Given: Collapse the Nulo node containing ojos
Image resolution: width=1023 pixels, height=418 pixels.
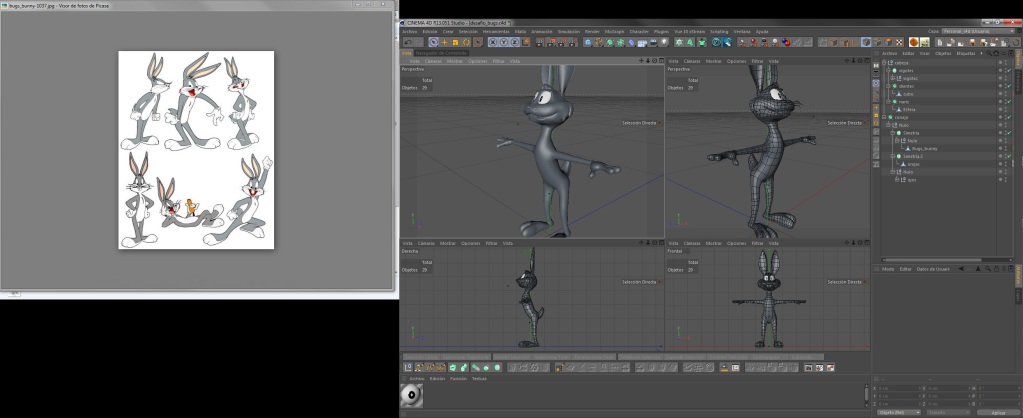Looking at the screenshot, I should 893,172.
